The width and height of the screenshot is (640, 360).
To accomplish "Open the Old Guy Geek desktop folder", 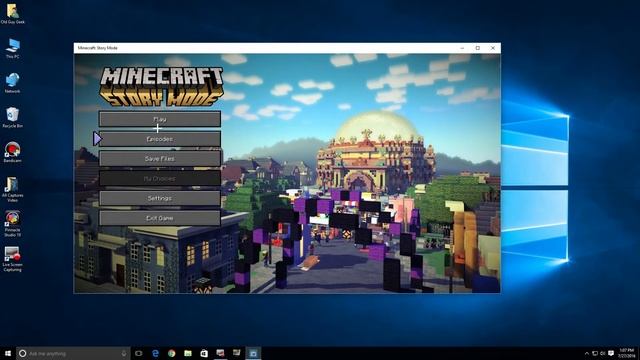I will [x=12, y=13].
